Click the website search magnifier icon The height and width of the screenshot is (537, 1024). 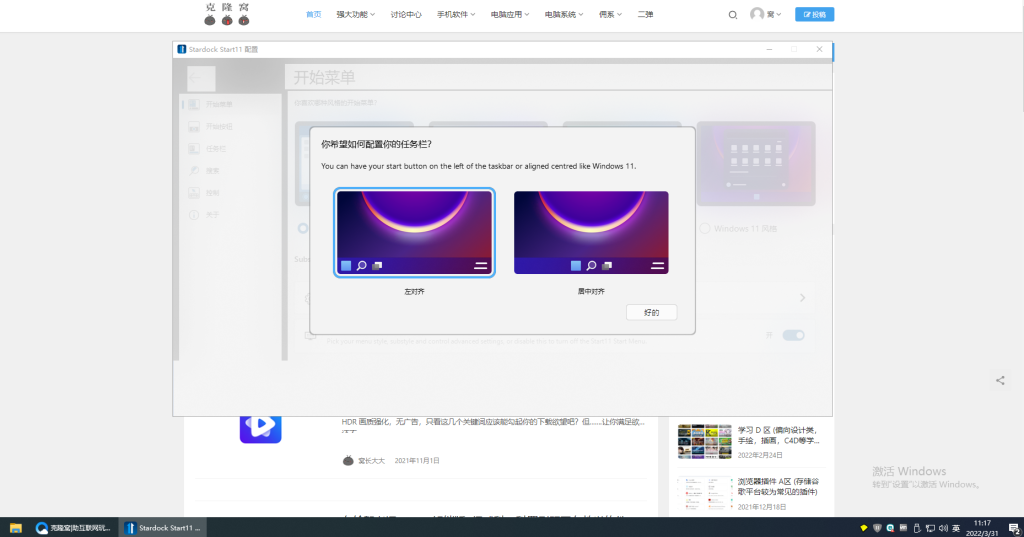pyautogui.click(x=733, y=14)
